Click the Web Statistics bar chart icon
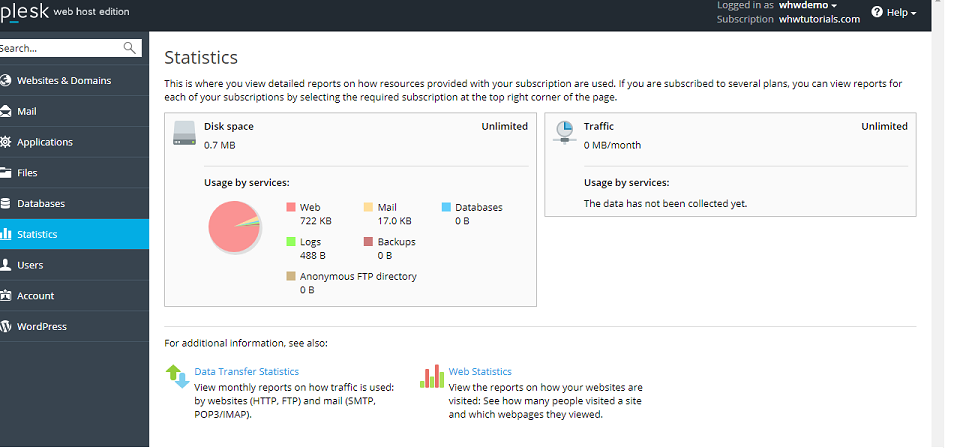The width and height of the screenshot is (958, 448). (432, 376)
